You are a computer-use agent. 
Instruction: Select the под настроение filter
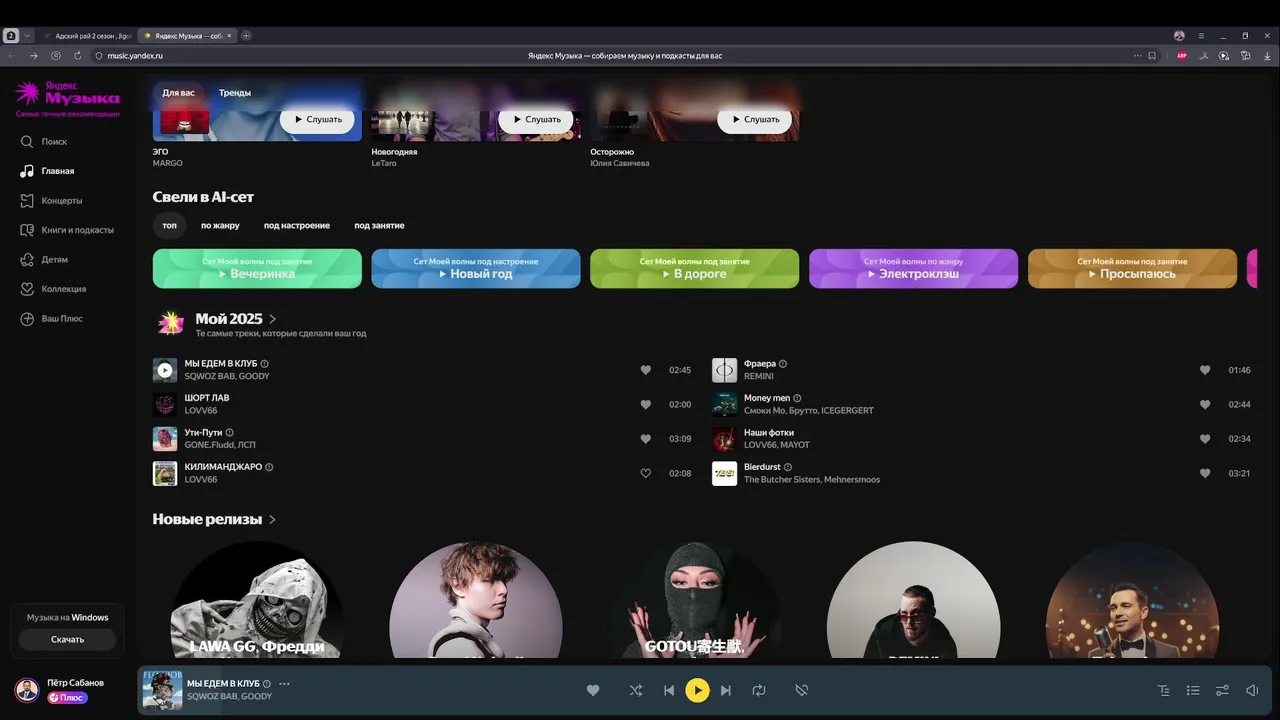click(x=297, y=226)
